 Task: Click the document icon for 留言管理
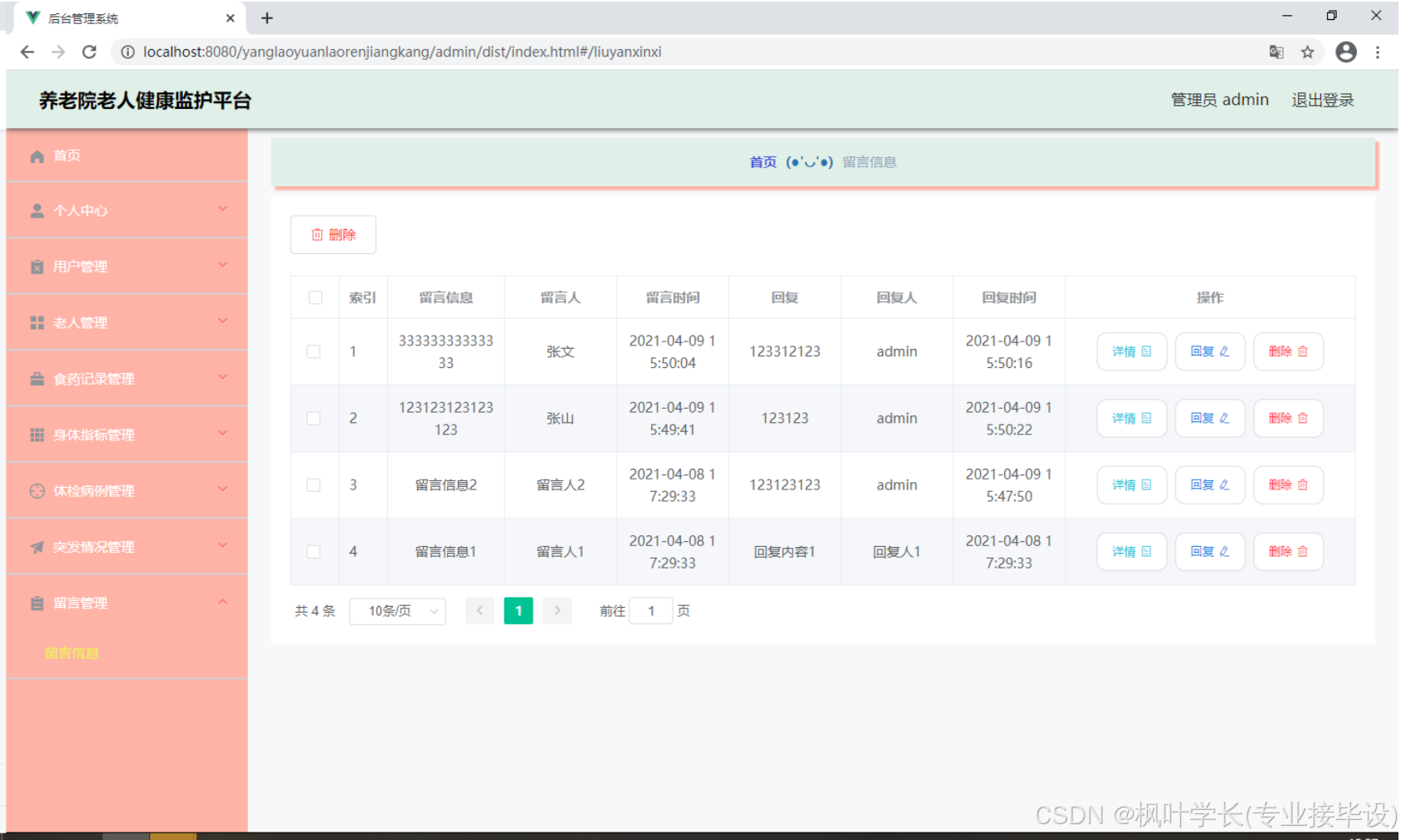coord(37,604)
